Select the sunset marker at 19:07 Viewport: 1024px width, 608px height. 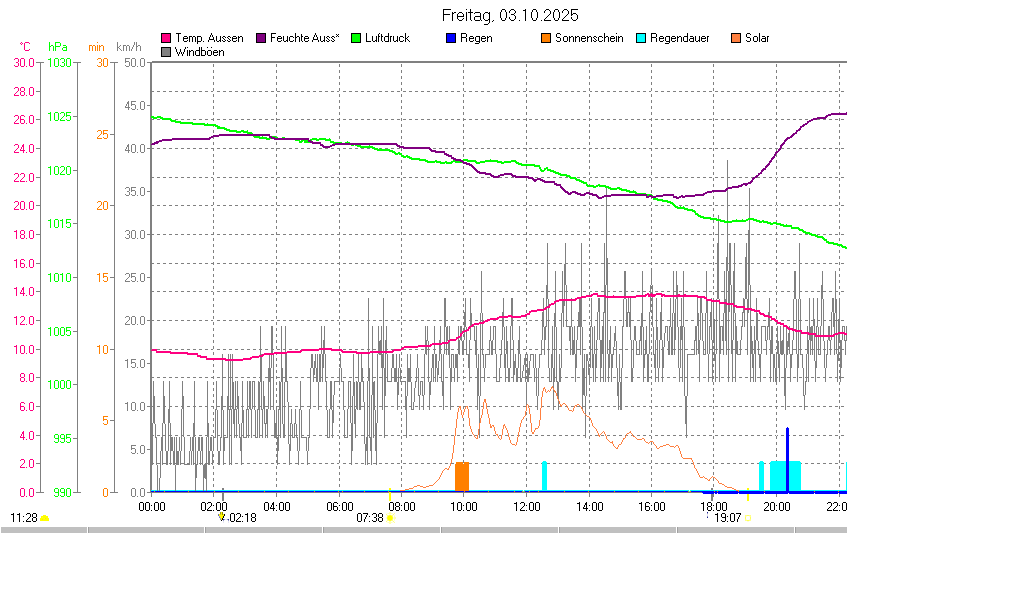pyautogui.click(x=748, y=518)
